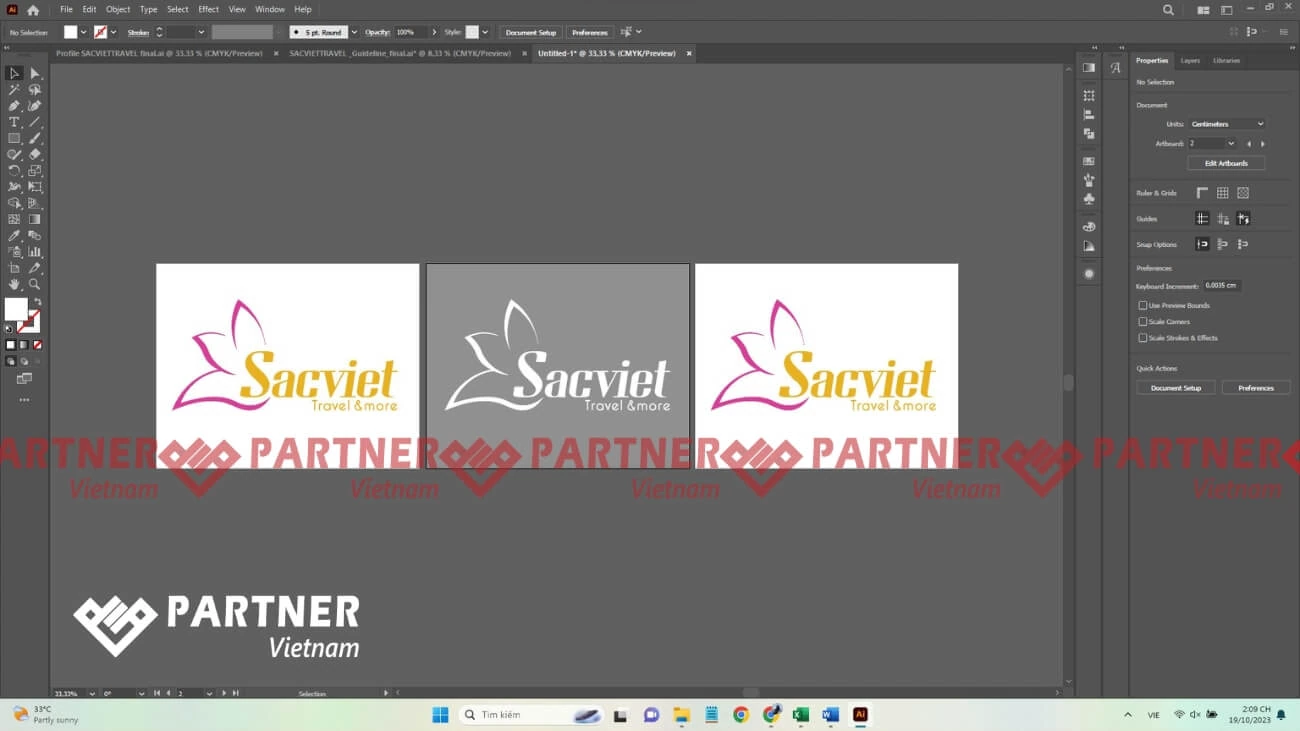Toggle Transparency Grid icon in Properties
The height and width of the screenshot is (731, 1300).
(1243, 193)
